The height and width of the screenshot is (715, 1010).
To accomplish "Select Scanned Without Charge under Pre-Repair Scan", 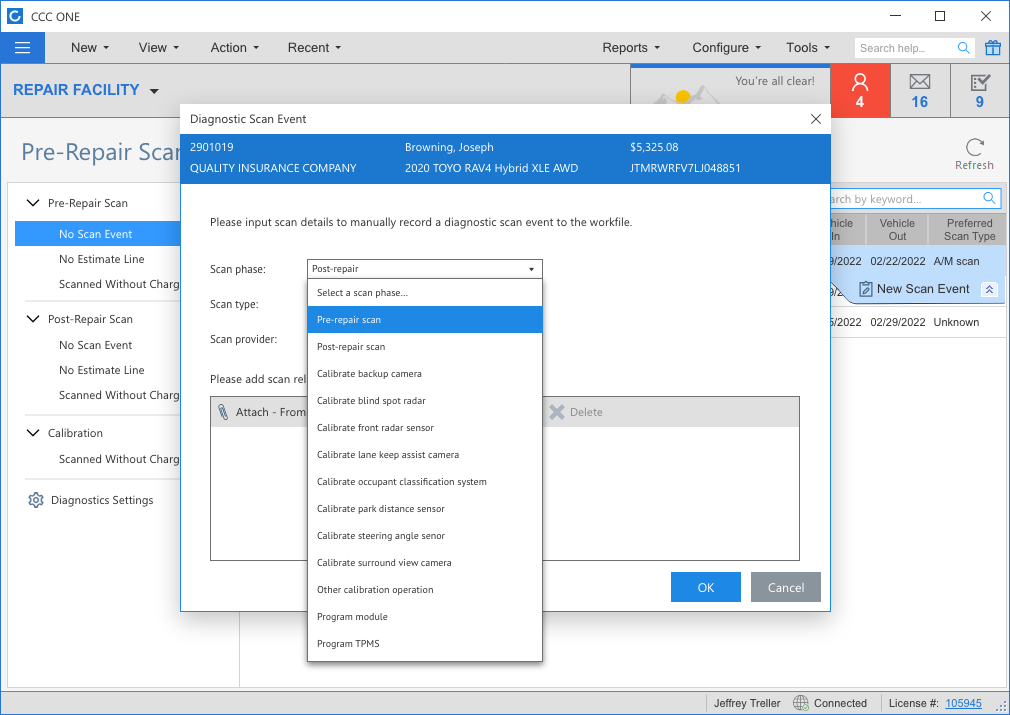I will pos(119,284).
